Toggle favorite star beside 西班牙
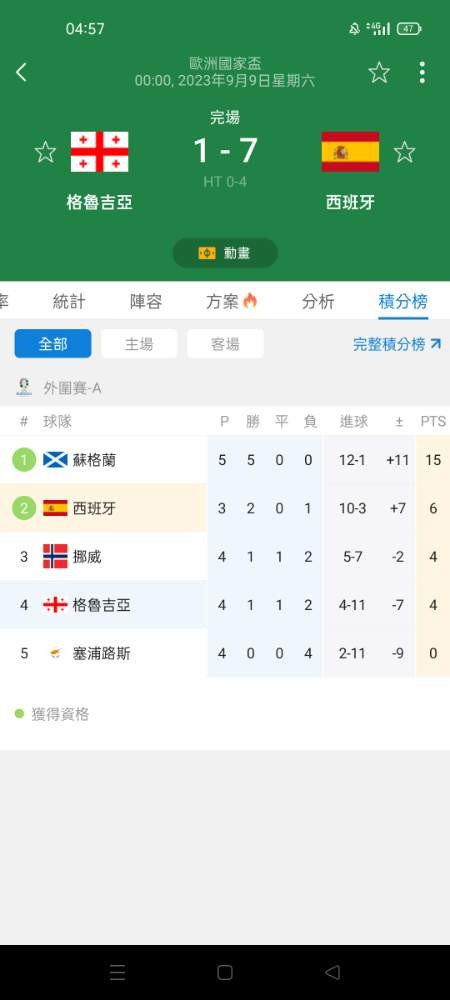Image resolution: width=450 pixels, height=1000 pixels. (x=404, y=152)
